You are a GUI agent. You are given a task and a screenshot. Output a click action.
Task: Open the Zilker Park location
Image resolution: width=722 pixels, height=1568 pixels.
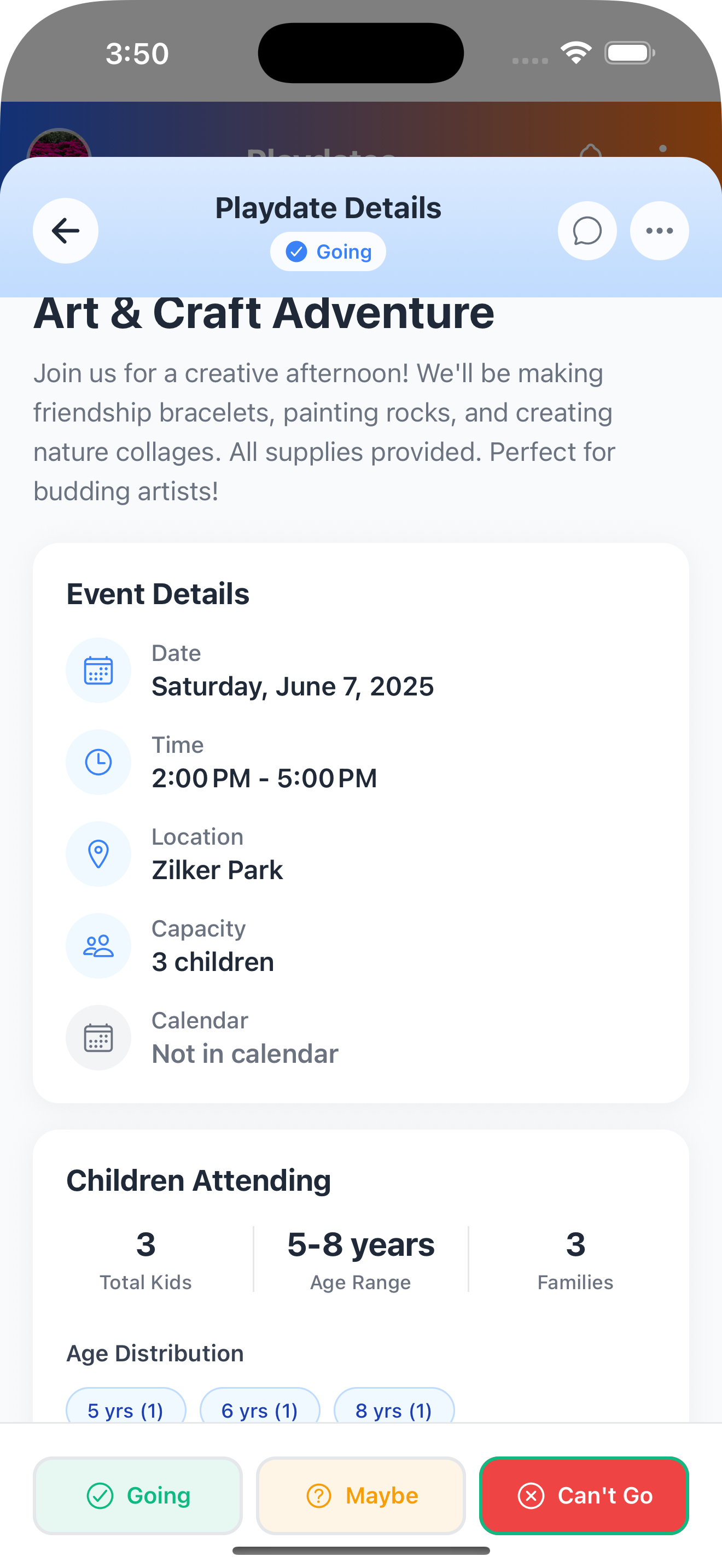click(x=217, y=870)
